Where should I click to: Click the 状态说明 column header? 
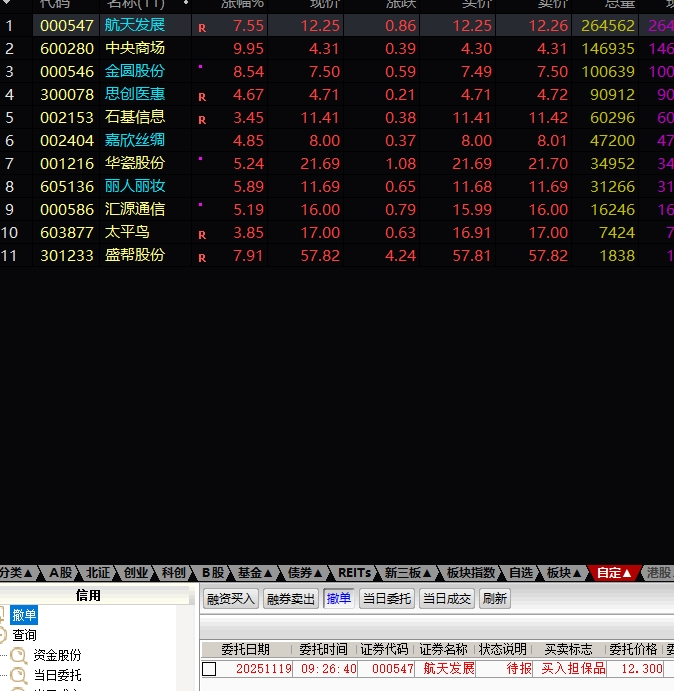(503, 649)
